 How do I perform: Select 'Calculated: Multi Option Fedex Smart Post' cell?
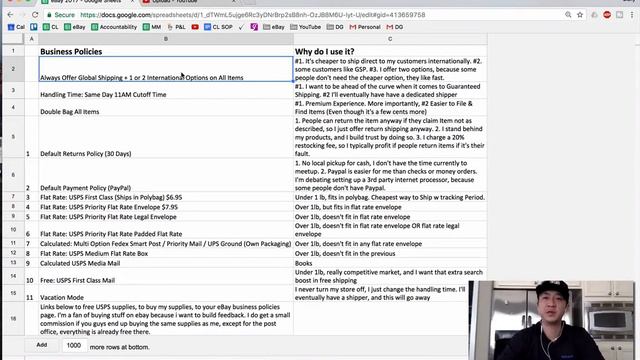166,244
